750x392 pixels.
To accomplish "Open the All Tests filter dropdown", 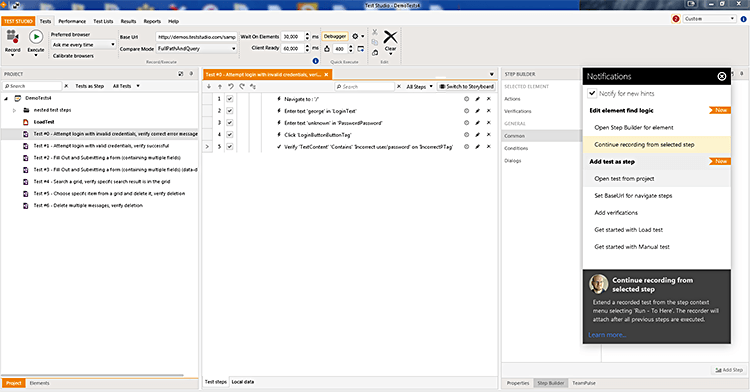I will tap(126, 86).
